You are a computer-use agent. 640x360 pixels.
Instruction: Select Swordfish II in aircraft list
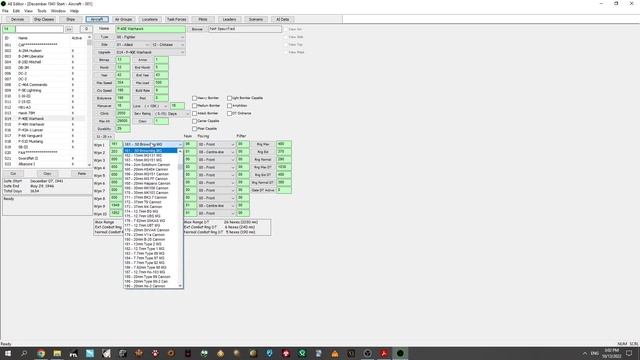click(x=28, y=159)
